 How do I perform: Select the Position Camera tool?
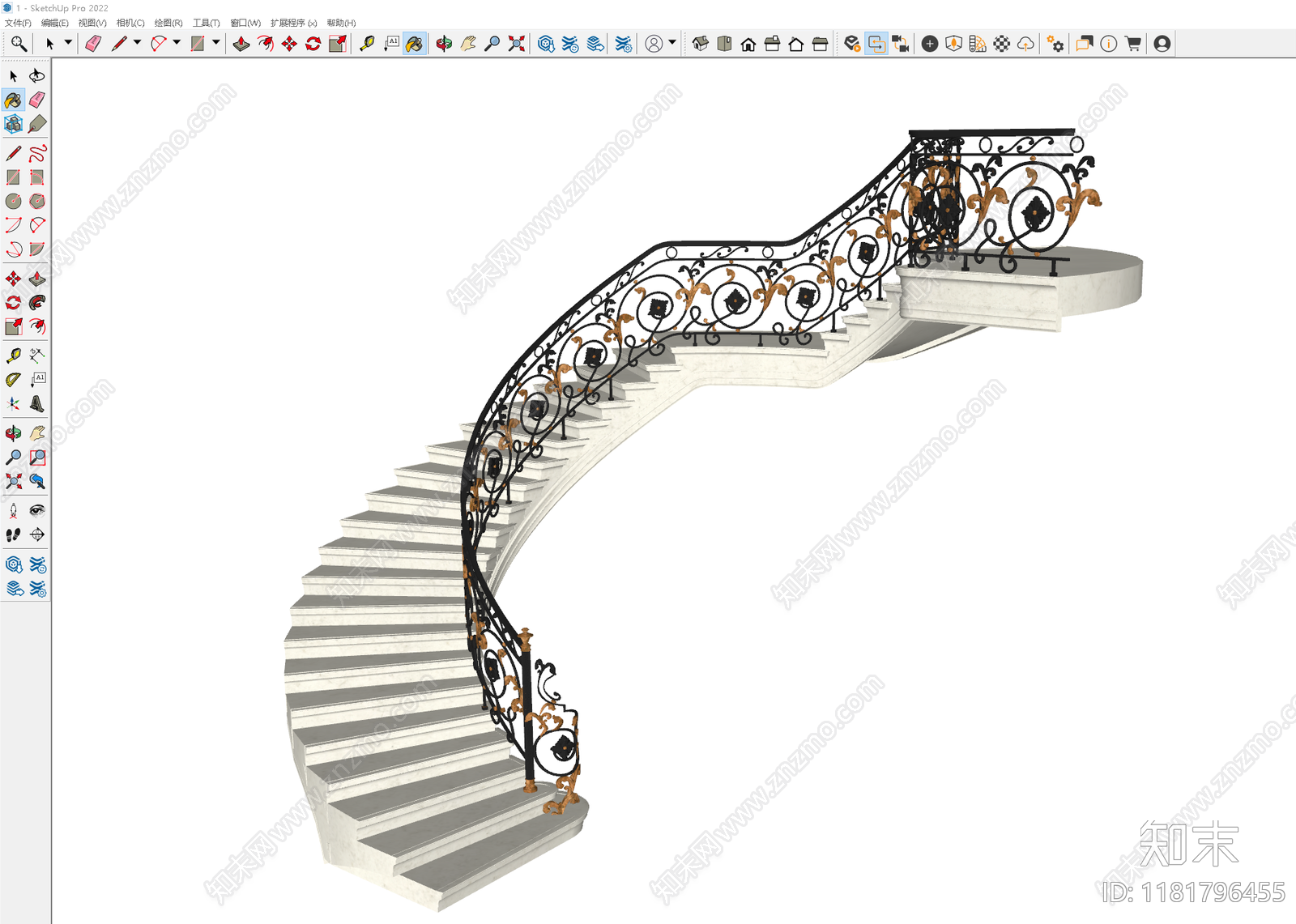click(14, 510)
